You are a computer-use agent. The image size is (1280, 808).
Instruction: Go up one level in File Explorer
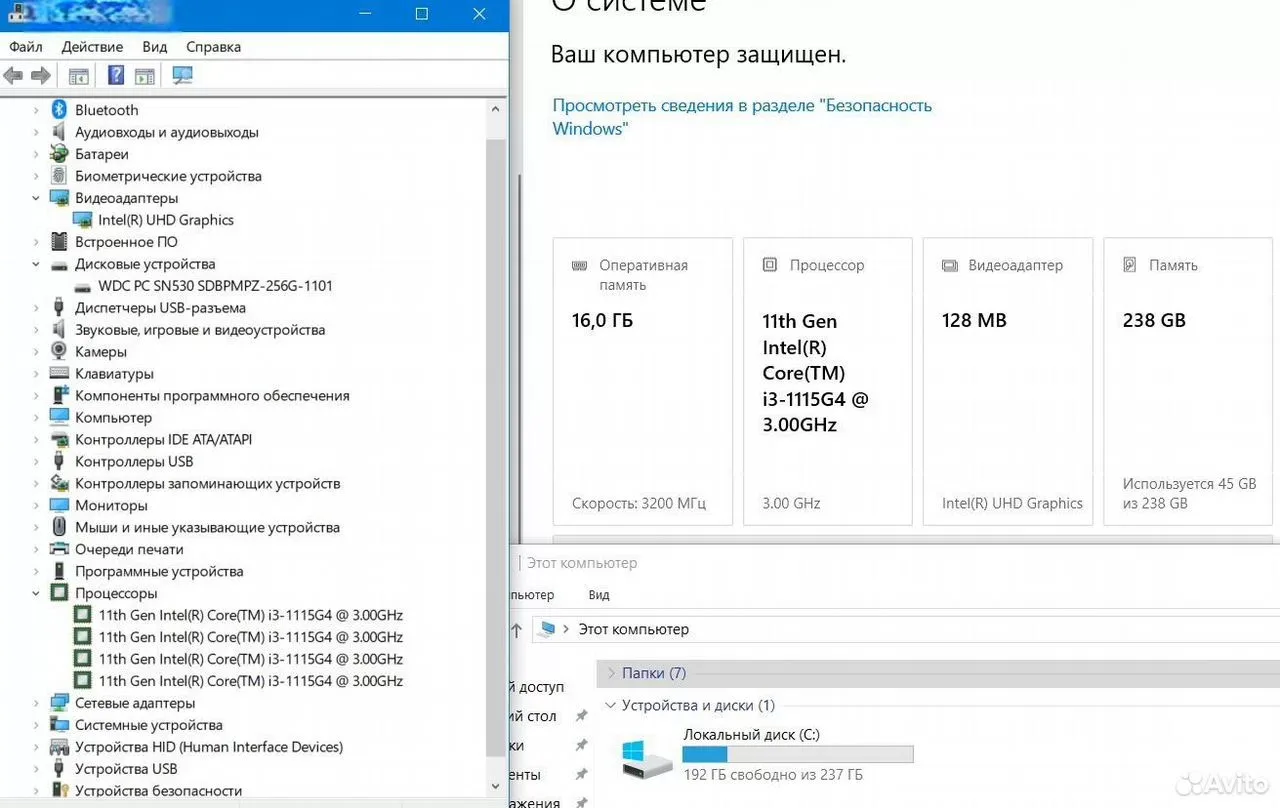point(516,630)
